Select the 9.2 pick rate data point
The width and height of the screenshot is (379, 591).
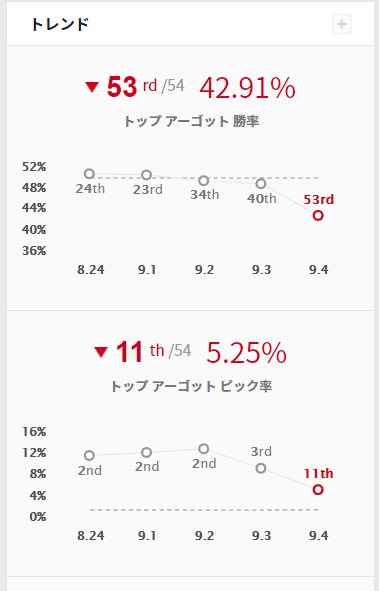pyautogui.click(x=204, y=449)
